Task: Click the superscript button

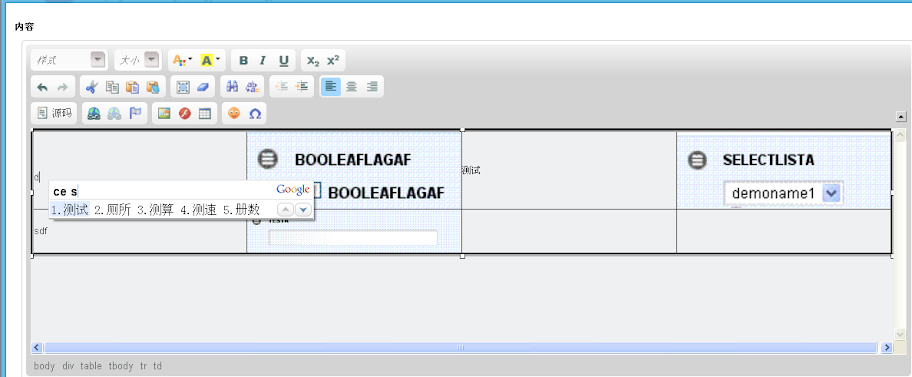Action: tap(333, 61)
